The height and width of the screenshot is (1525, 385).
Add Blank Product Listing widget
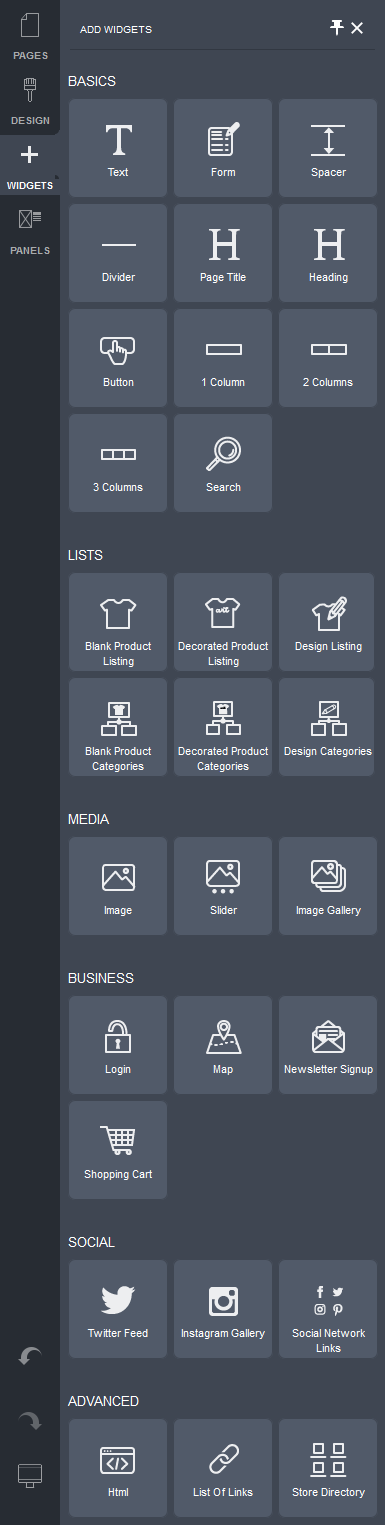click(x=118, y=622)
